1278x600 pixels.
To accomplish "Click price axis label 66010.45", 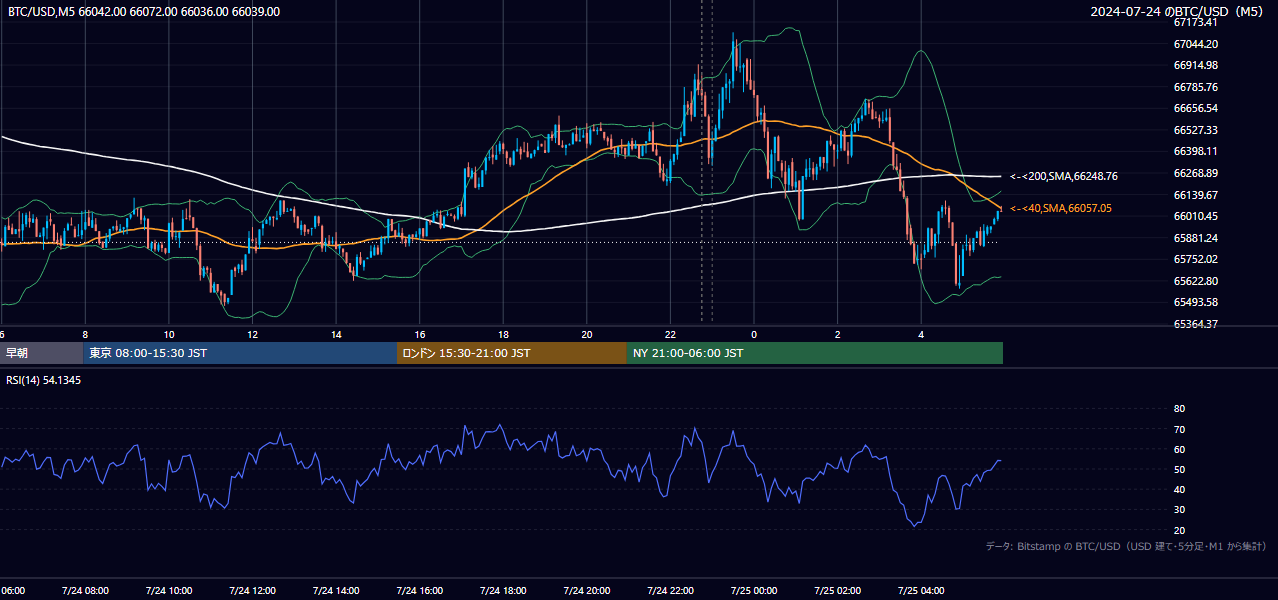I will tap(1195, 216).
